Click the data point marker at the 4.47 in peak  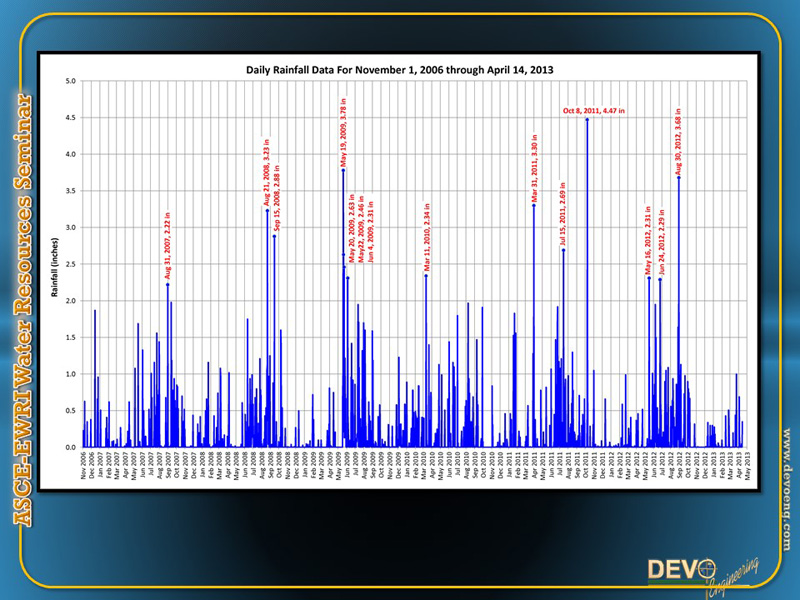pyautogui.click(x=587, y=120)
